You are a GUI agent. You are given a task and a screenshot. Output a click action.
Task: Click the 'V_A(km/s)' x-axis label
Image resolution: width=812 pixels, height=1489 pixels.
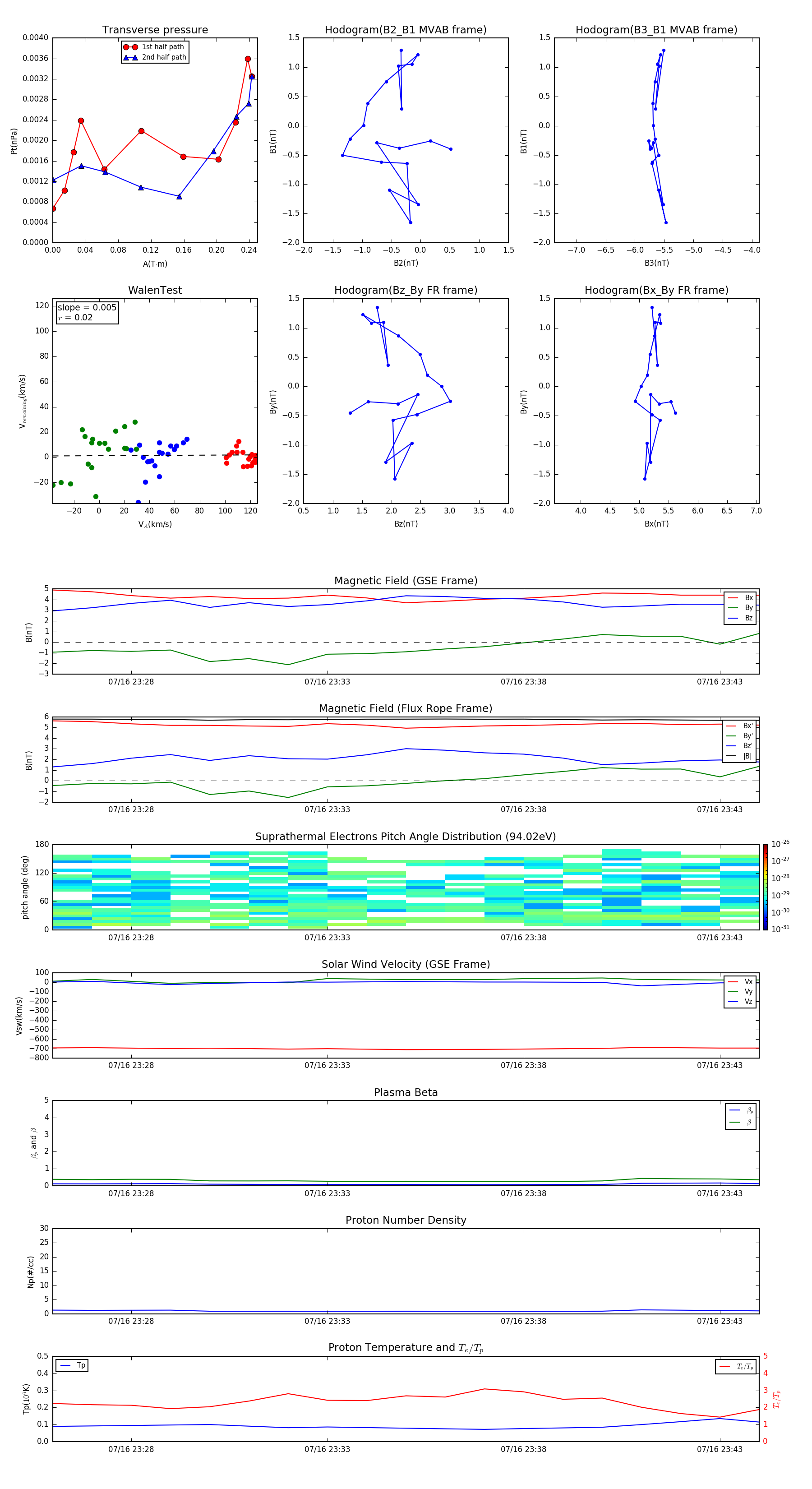tap(155, 524)
